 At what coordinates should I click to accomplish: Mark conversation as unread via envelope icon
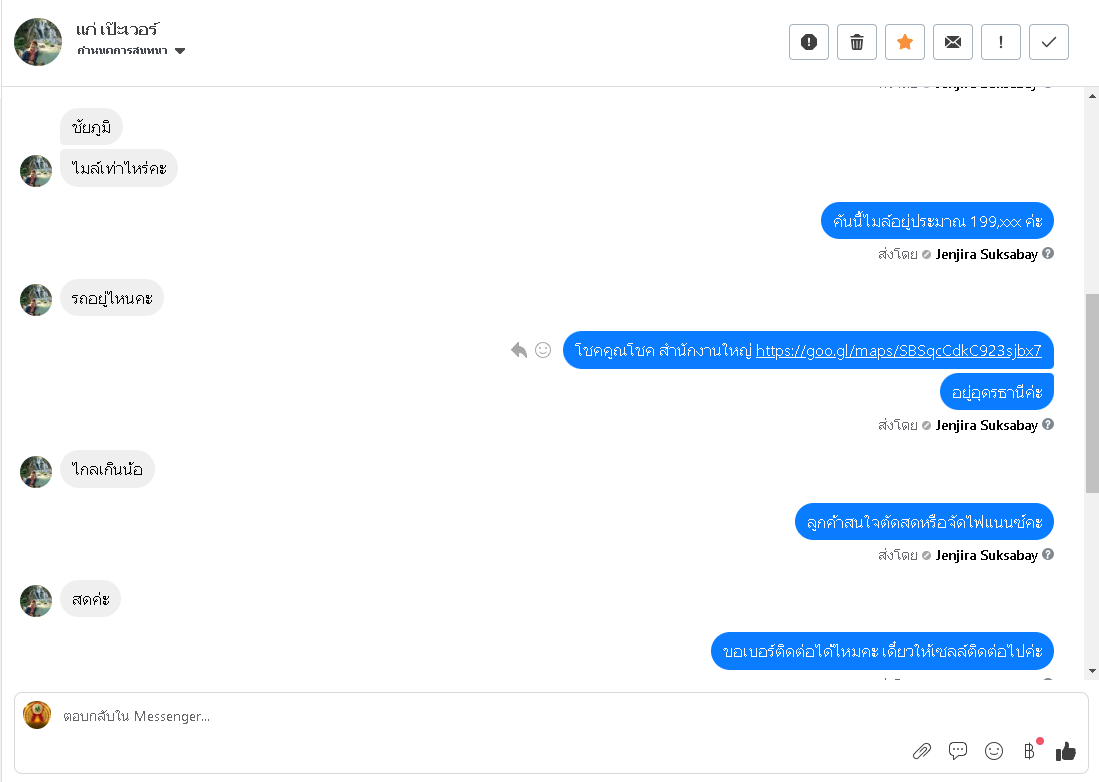(x=953, y=42)
